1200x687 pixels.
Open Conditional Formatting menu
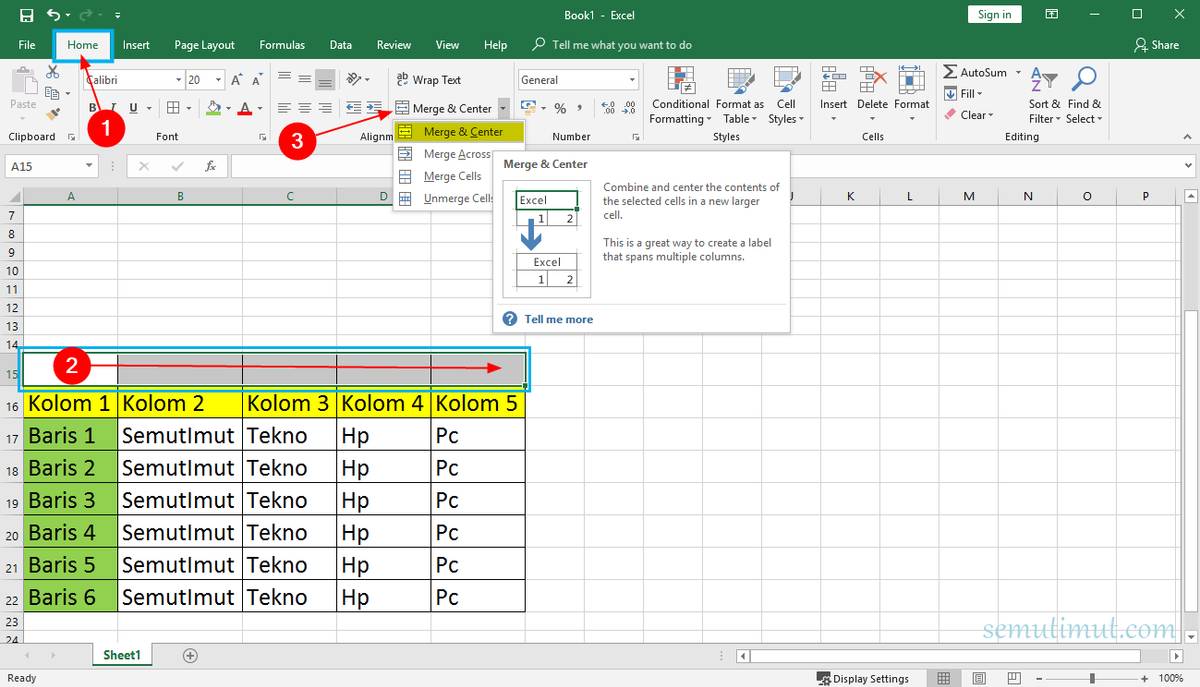tap(680, 96)
